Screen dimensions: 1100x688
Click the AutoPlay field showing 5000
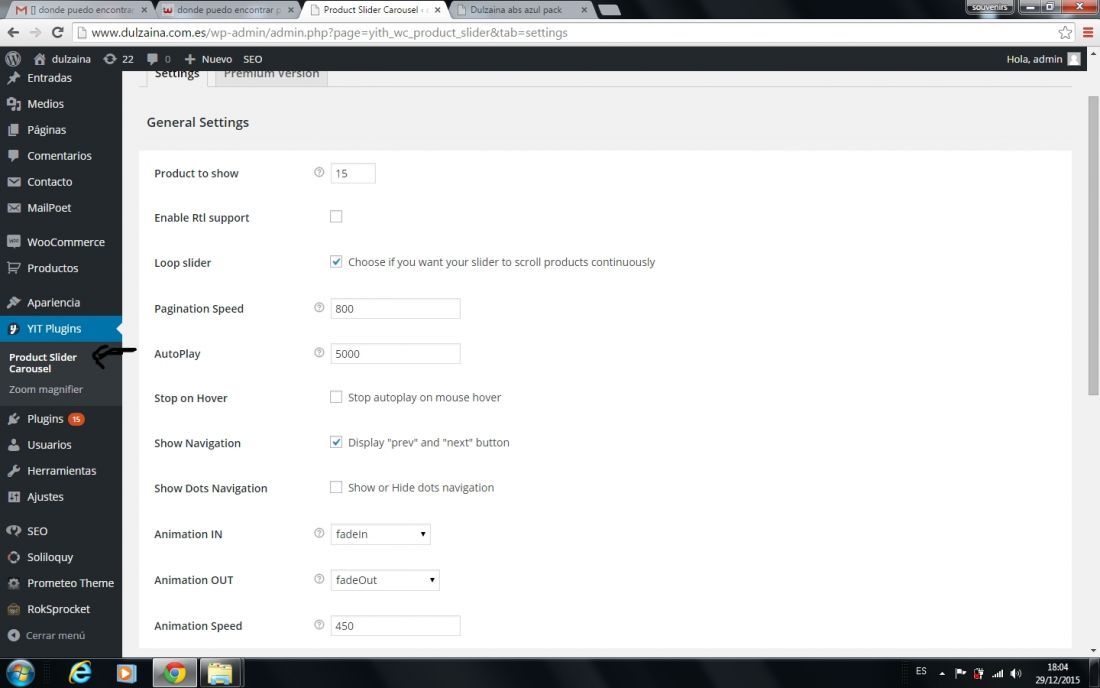(x=396, y=353)
